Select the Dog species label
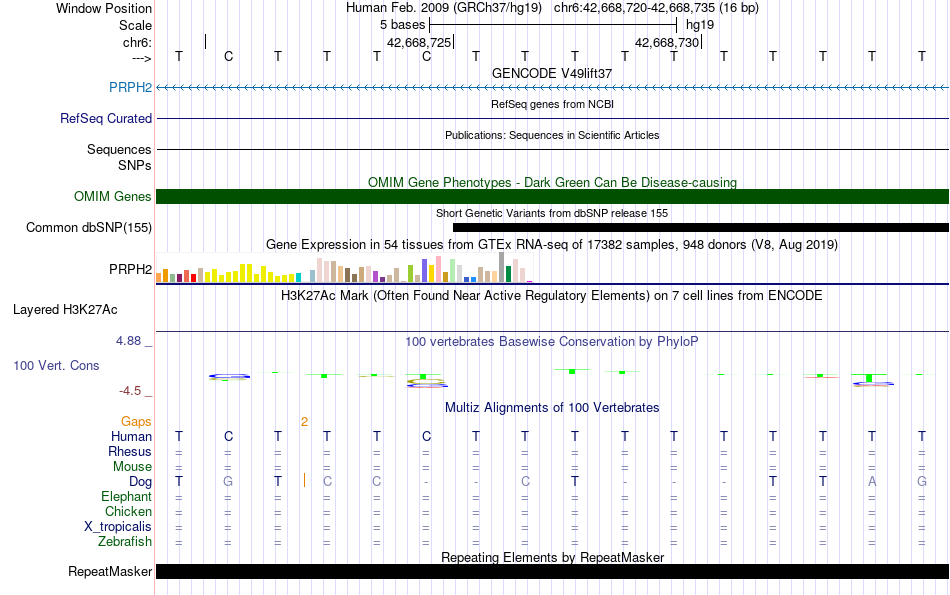This screenshot has height=595, width=950. (x=141, y=482)
